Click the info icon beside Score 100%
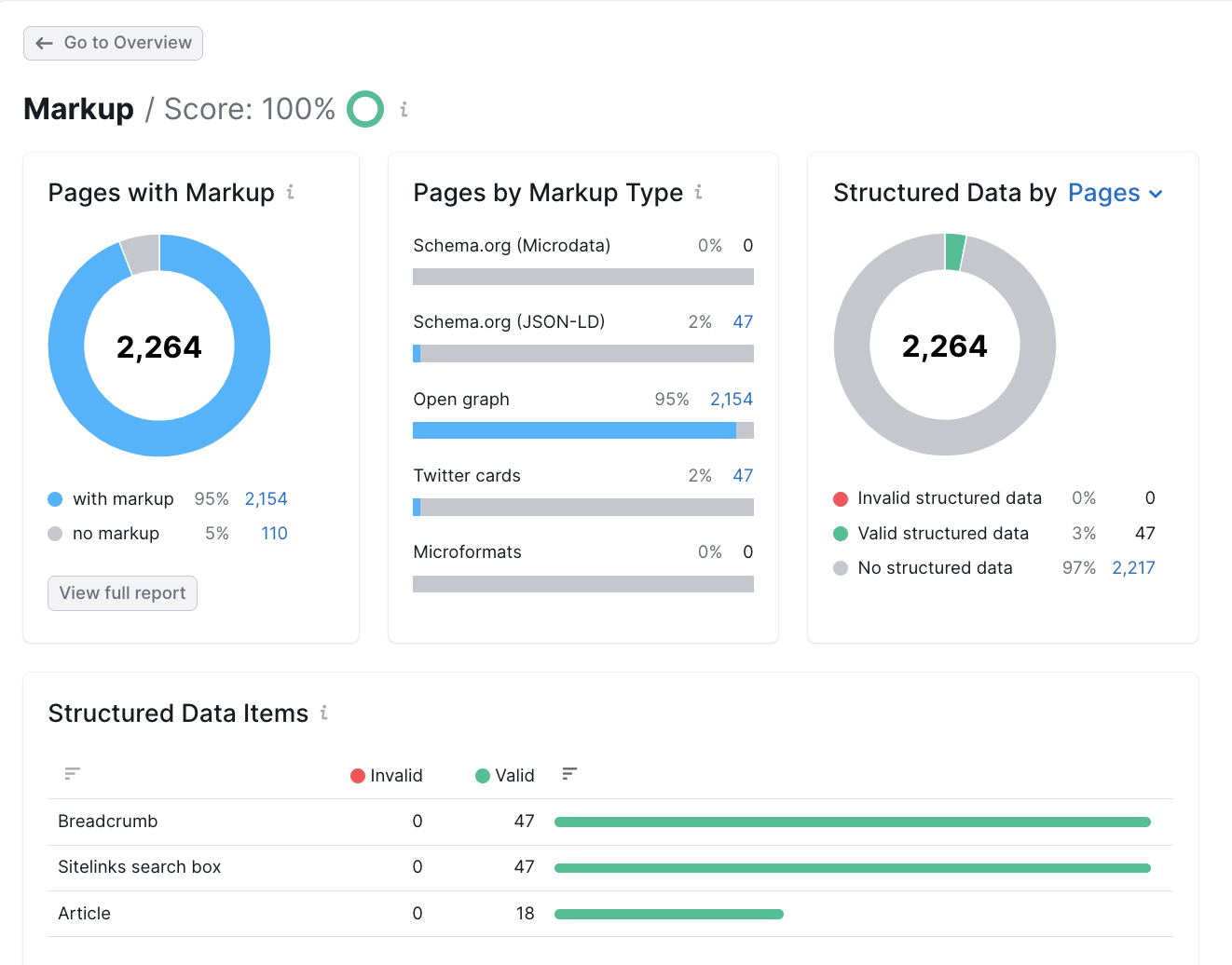 pos(404,109)
